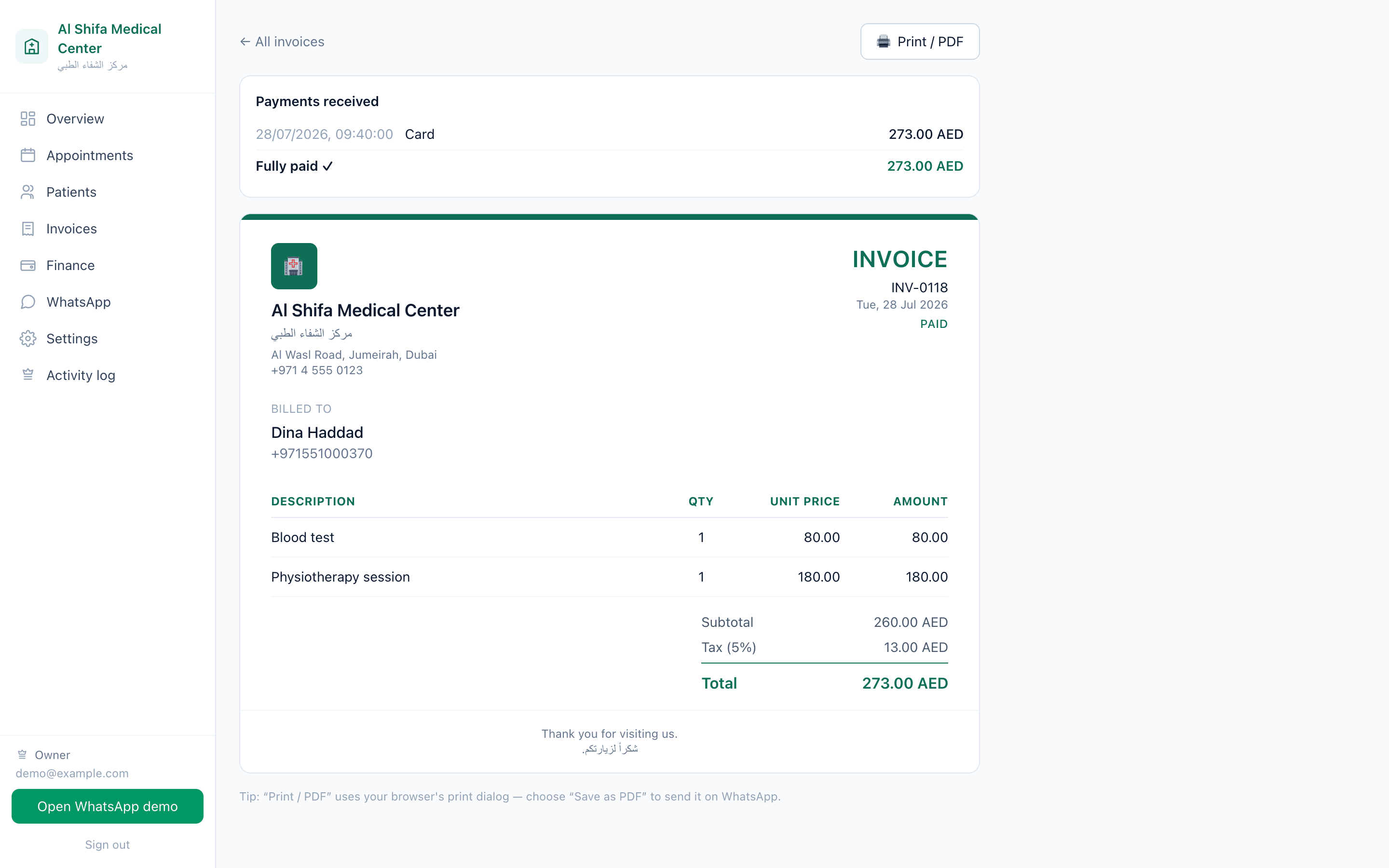The image size is (1389, 868).
Task: Select Invoices in the sidebar
Action: 108,229
